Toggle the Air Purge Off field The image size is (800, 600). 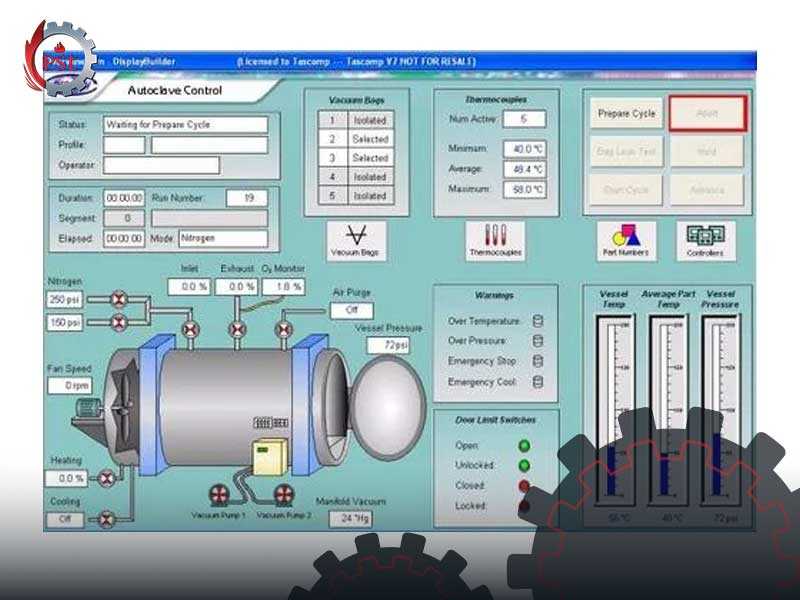click(x=351, y=311)
